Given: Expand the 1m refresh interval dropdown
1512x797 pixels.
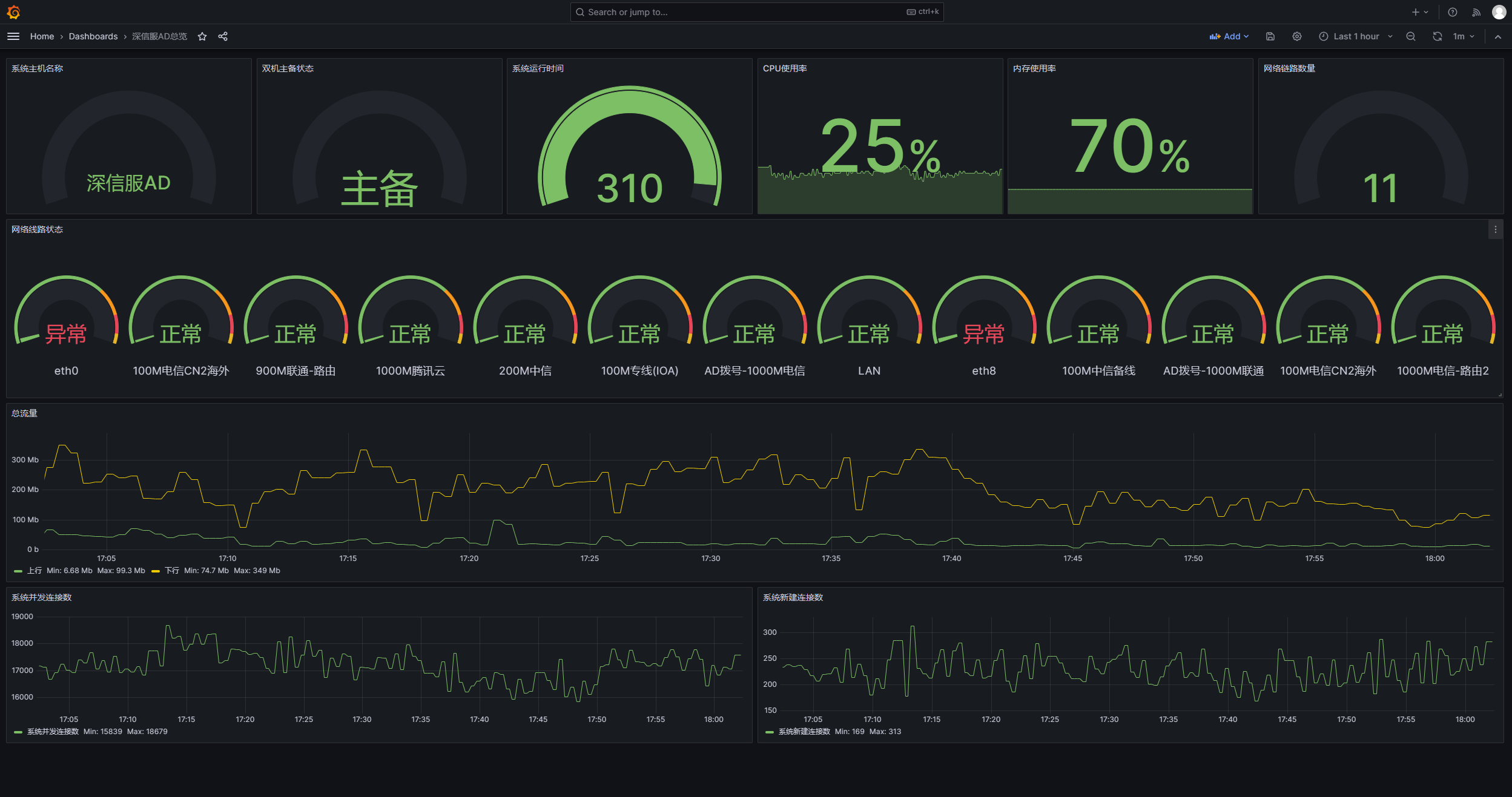Looking at the screenshot, I should tap(1464, 36).
